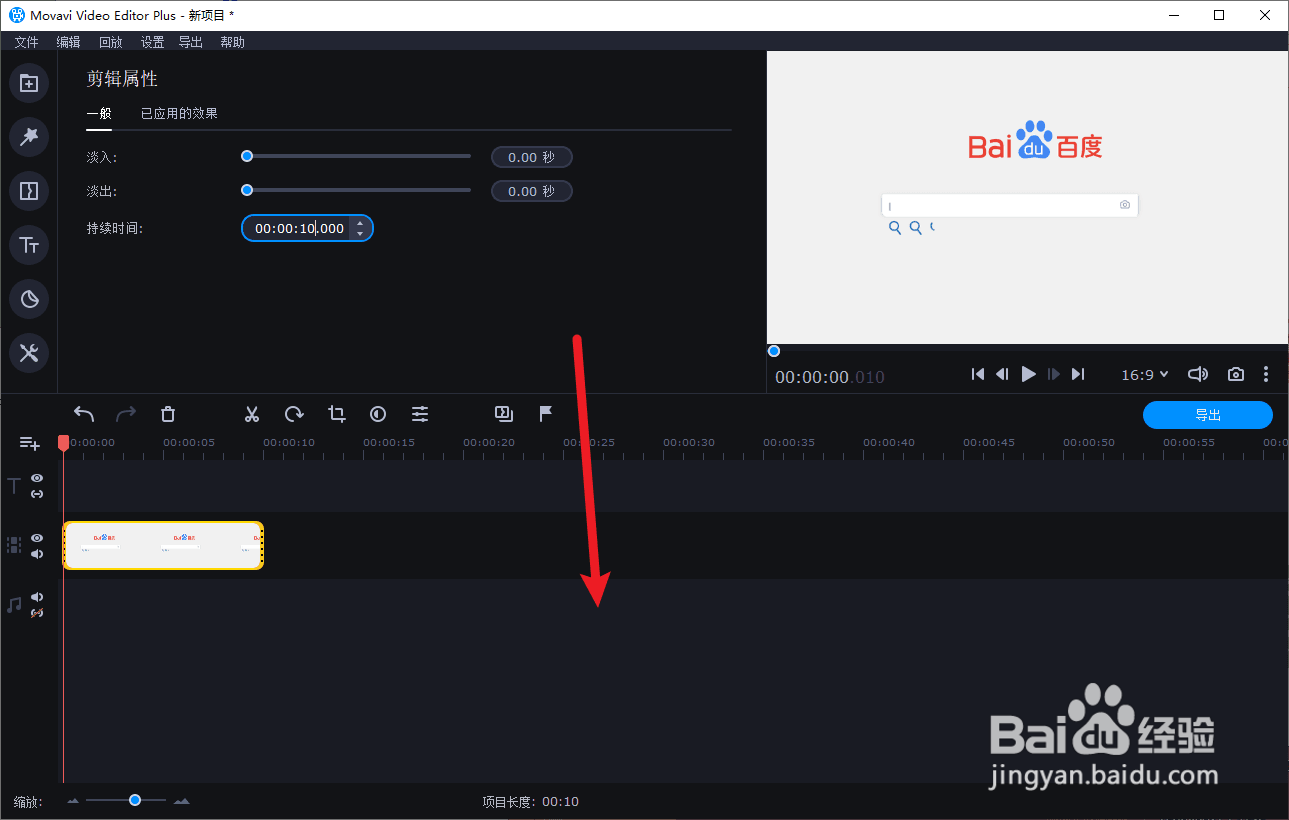Select the Baidu clip on video track
The width and height of the screenshot is (1289, 820).
[163, 545]
